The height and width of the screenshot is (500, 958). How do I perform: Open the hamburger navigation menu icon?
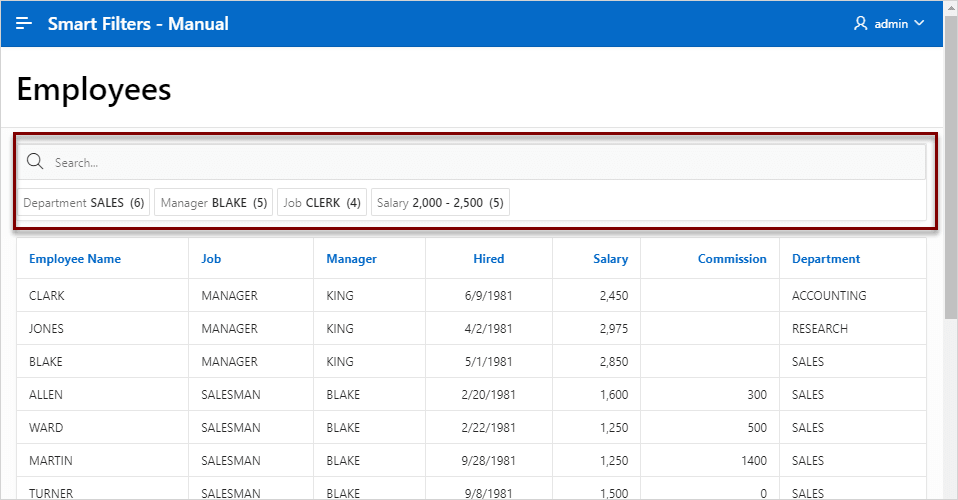pyautogui.click(x=24, y=23)
